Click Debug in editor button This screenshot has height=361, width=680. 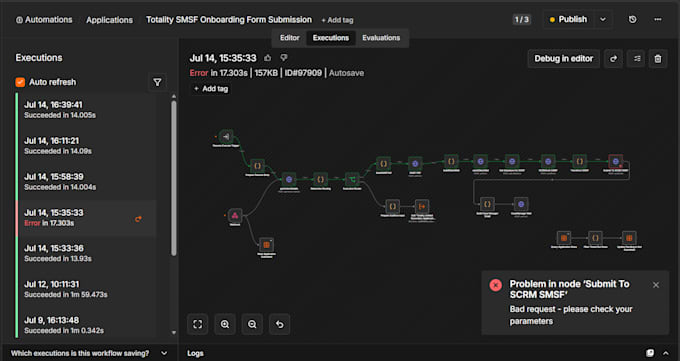coord(563,59)
